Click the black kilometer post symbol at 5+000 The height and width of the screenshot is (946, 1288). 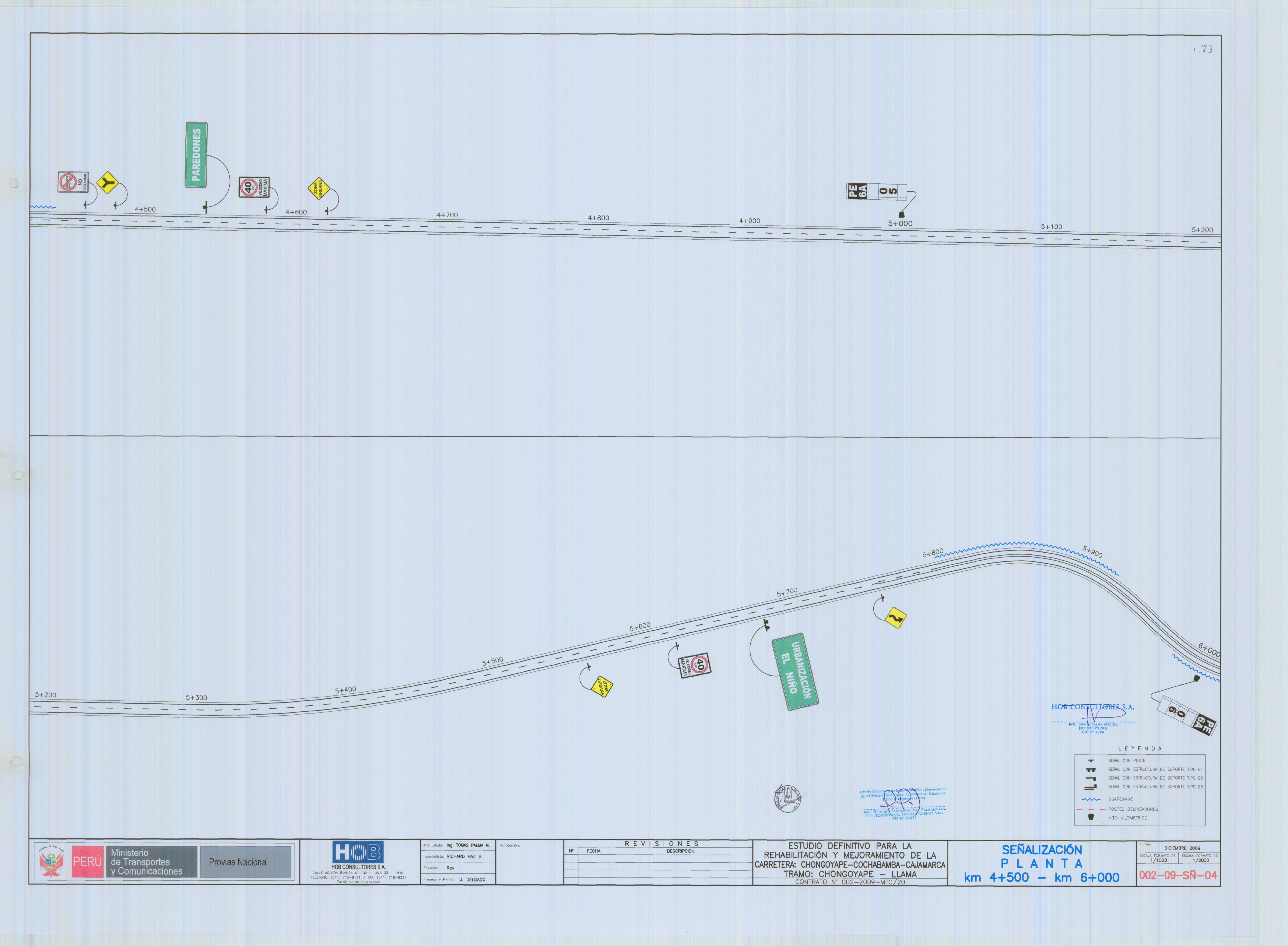902,214
